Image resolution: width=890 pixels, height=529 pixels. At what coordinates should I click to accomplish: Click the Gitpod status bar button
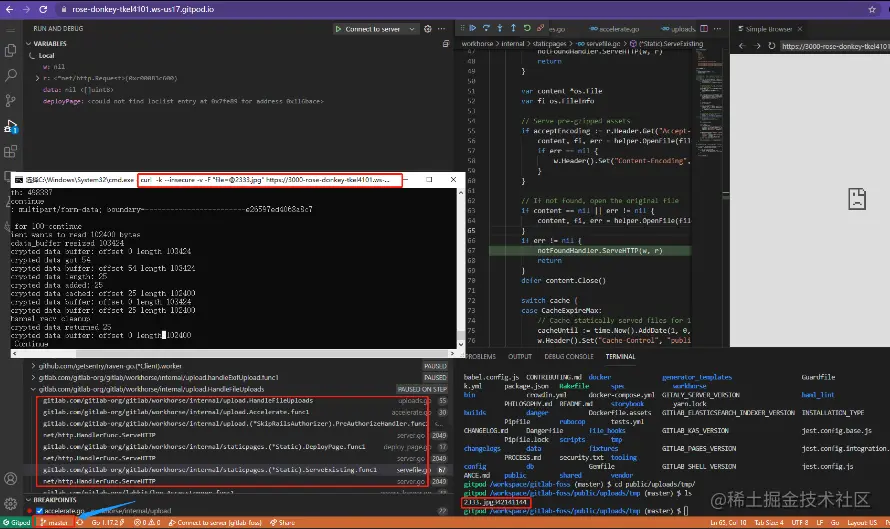16,522
